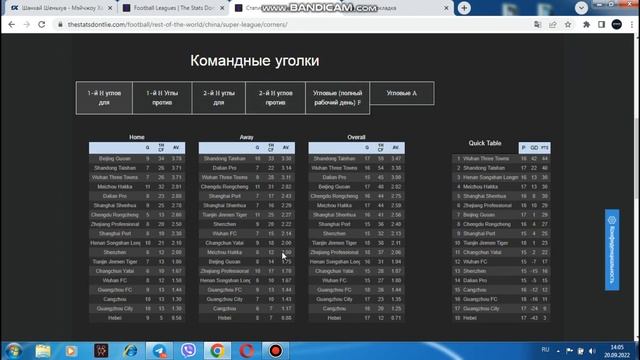Screen dimensions: 640x360
Task: Open the taskbar clock and date
Action: (617, 351)
